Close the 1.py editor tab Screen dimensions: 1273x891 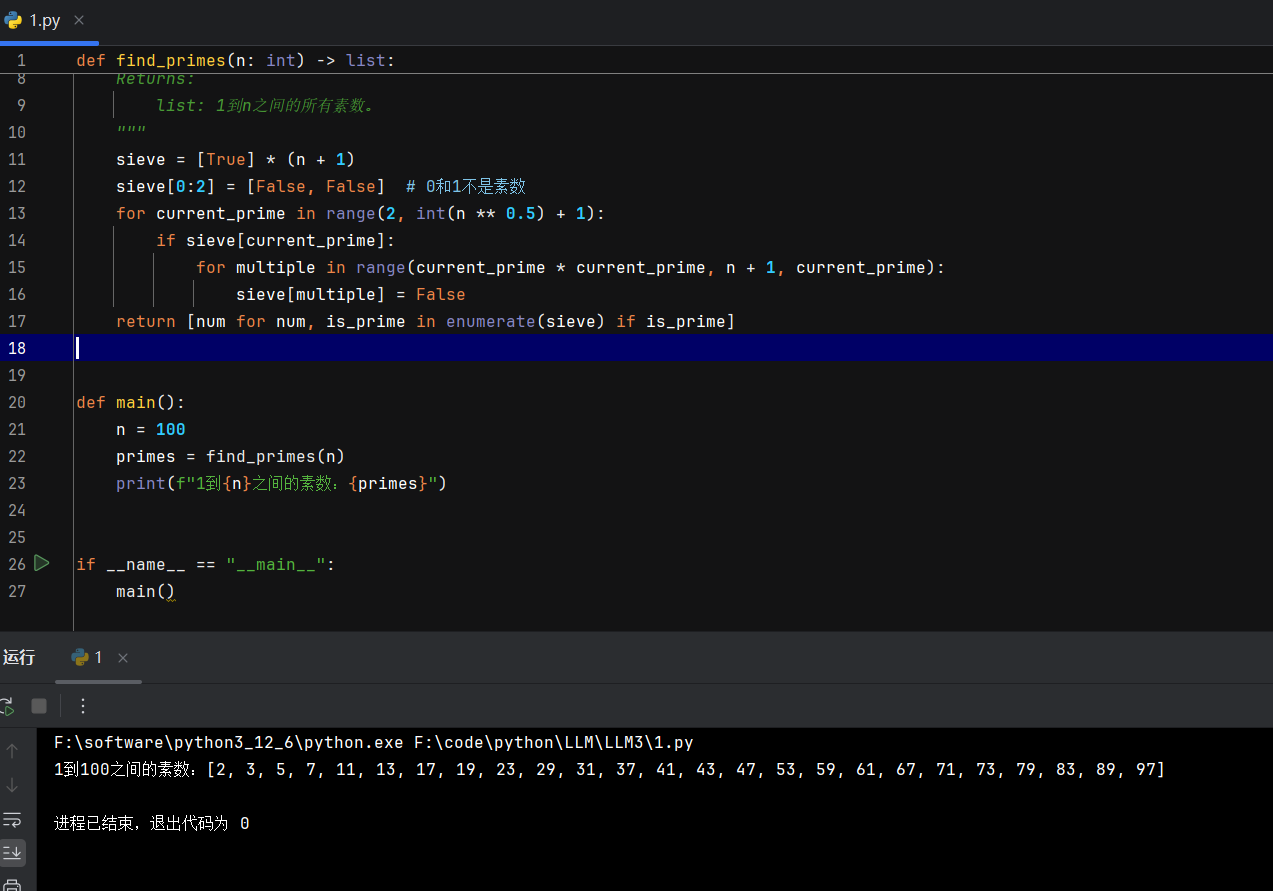(x=79, y=20)
